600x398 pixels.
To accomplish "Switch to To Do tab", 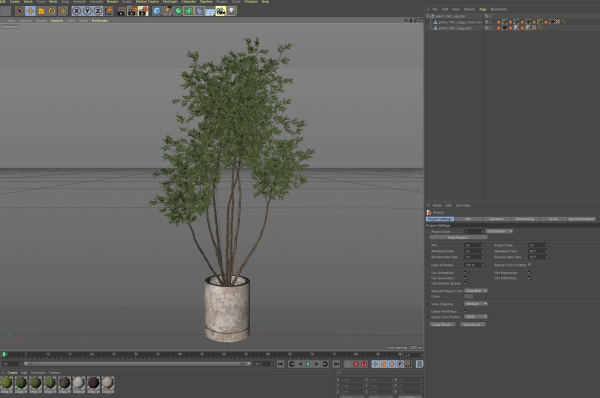I will [x=553, y=219].
